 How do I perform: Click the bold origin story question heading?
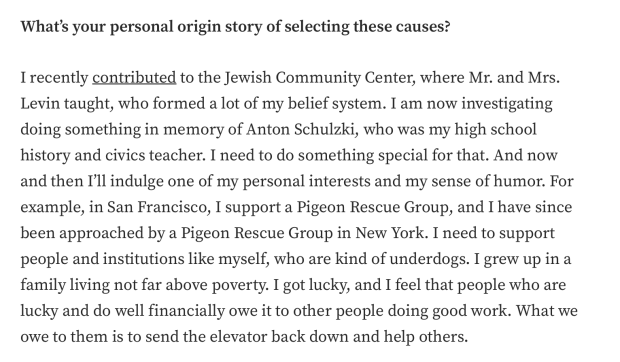coord(235,27)
